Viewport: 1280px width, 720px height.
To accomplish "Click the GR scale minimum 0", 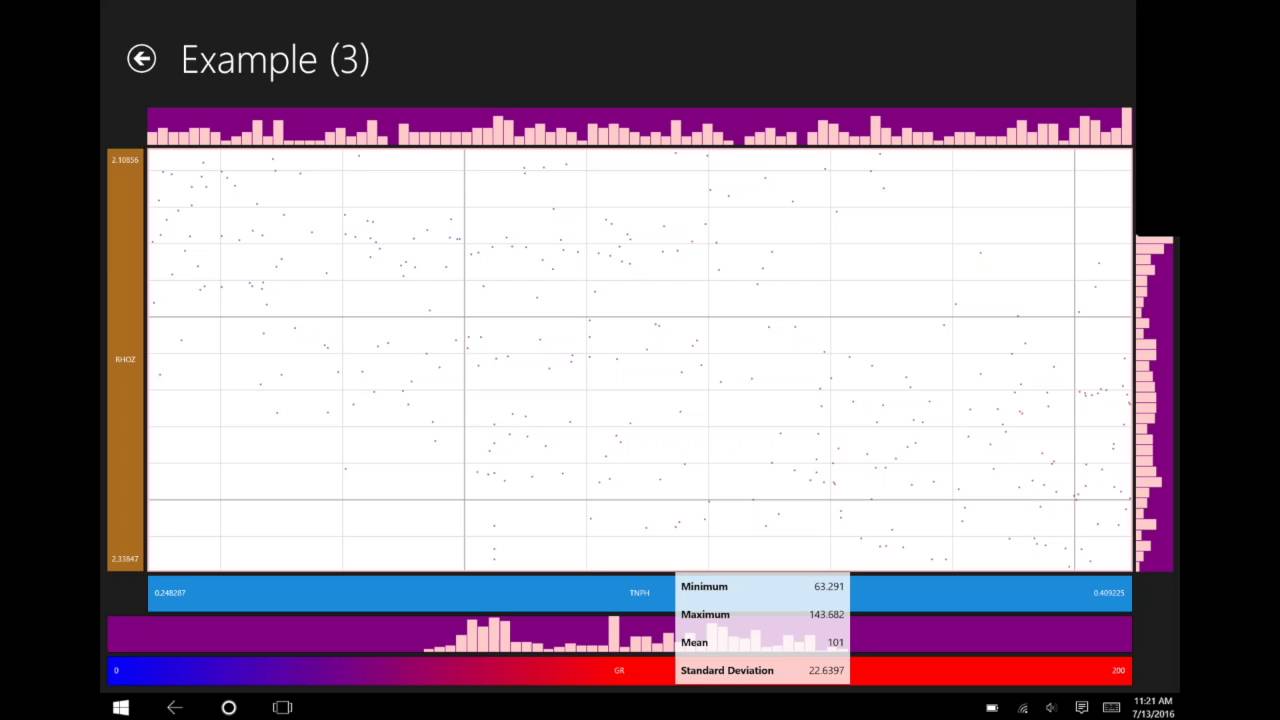I will pyautogui.click(x=116, y=671).
